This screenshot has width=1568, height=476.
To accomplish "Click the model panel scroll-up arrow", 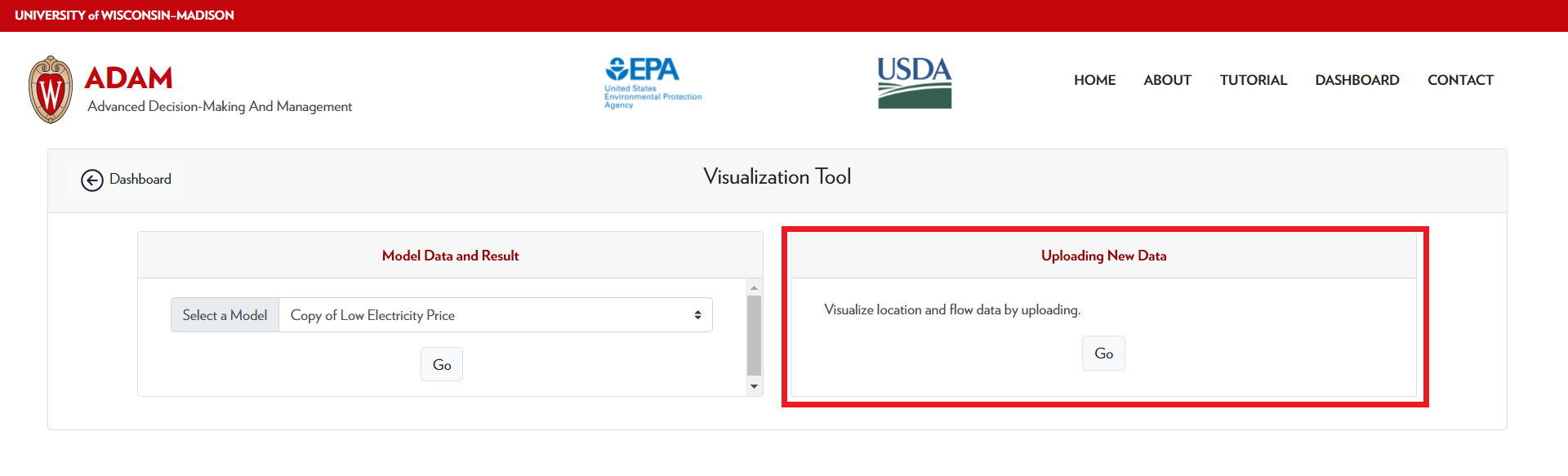I will coord(754,287).
